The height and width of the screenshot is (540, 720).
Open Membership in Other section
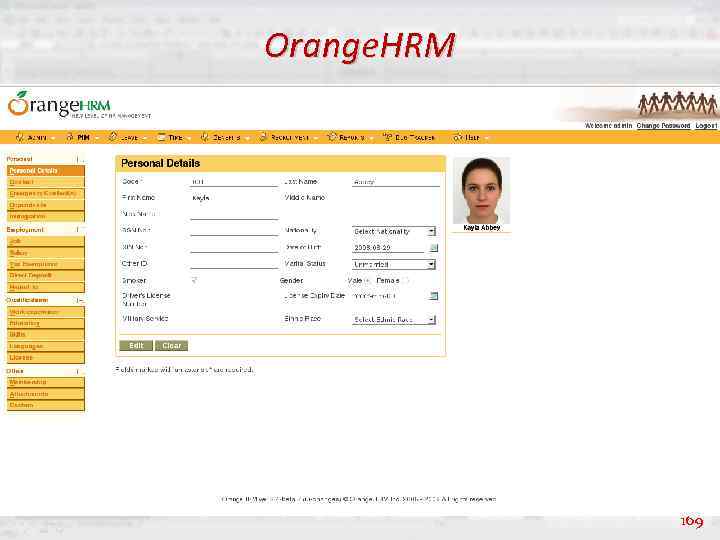(46, 382)
